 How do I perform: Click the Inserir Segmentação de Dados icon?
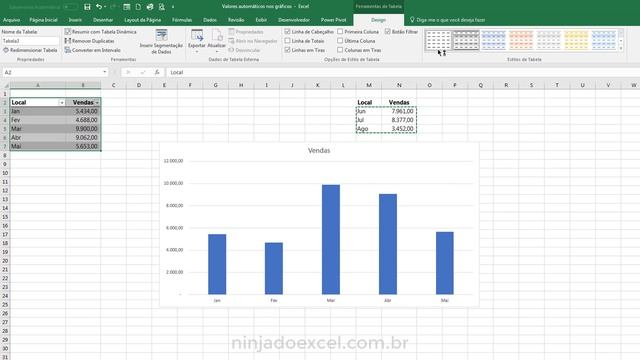[161, 35]
